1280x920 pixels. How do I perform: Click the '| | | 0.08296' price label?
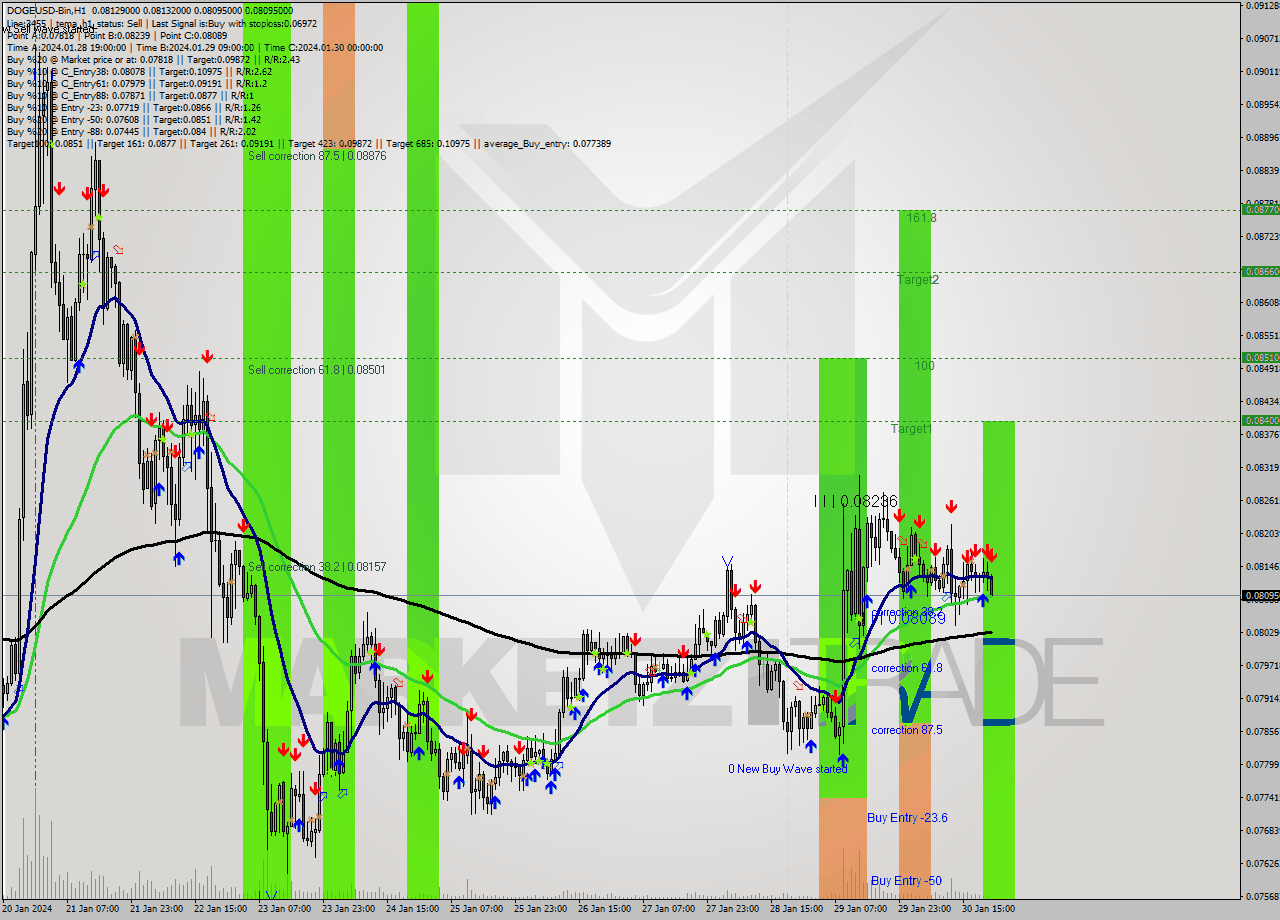pyautogui.click(x=856, y=501)
